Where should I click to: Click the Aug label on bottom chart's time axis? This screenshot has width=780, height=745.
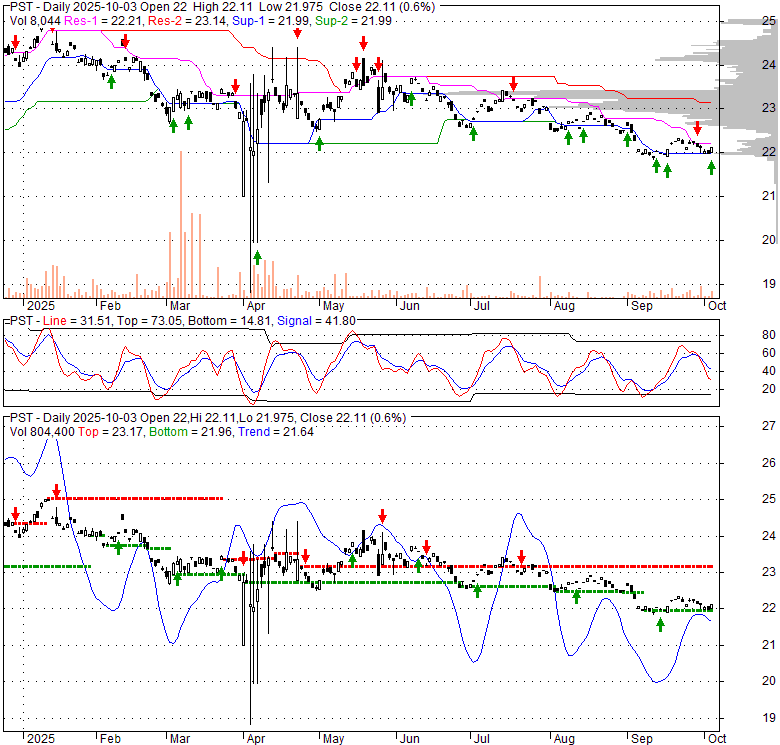564,739
